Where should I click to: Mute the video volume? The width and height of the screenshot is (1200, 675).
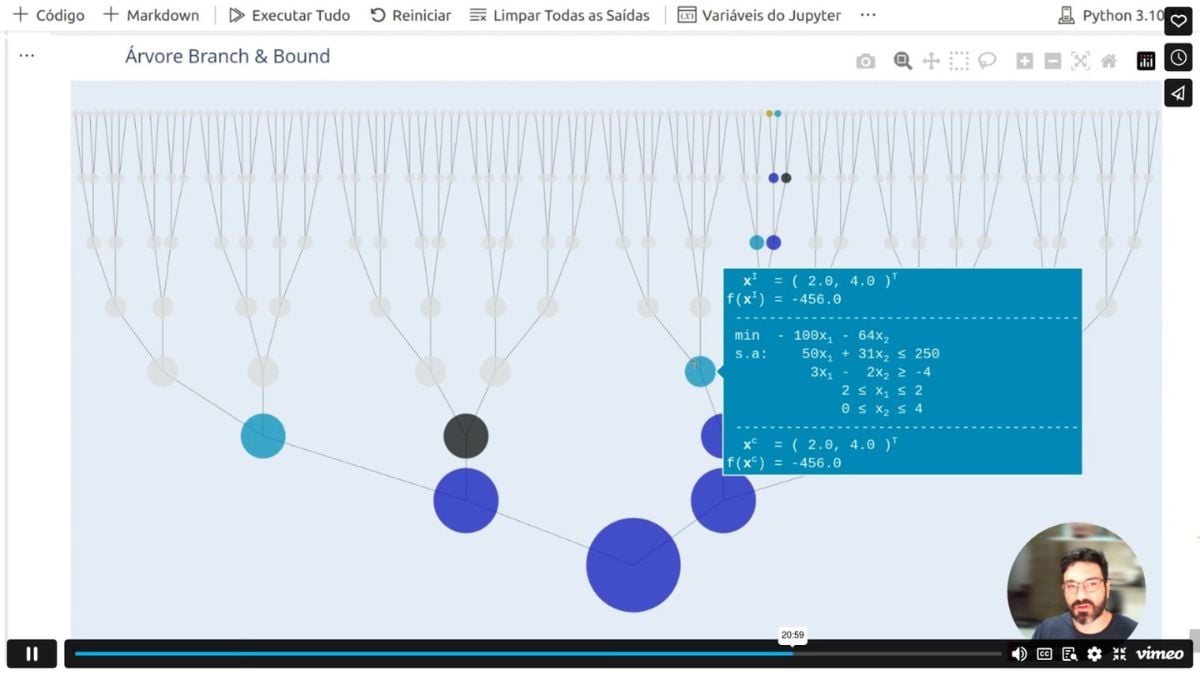point(1019,654)
